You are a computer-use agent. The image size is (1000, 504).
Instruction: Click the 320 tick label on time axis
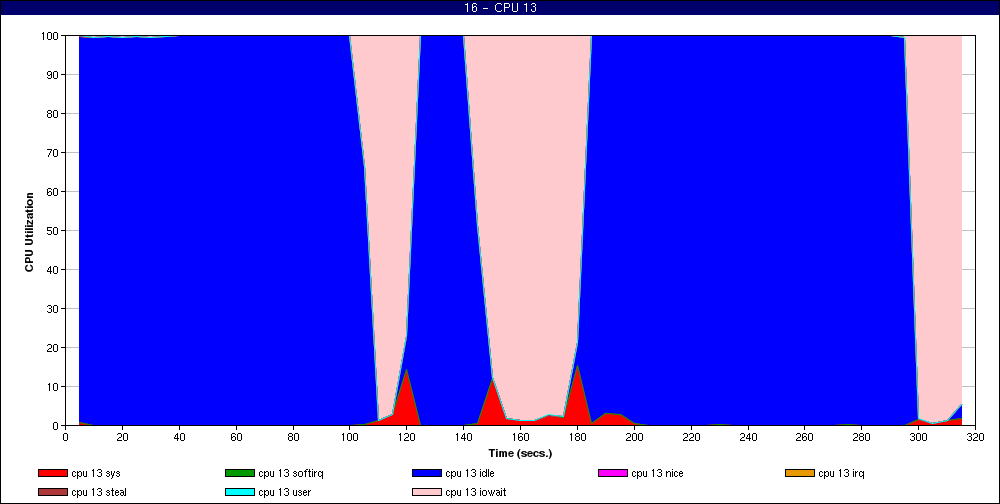pyautogui.click(x=975, y=436)
